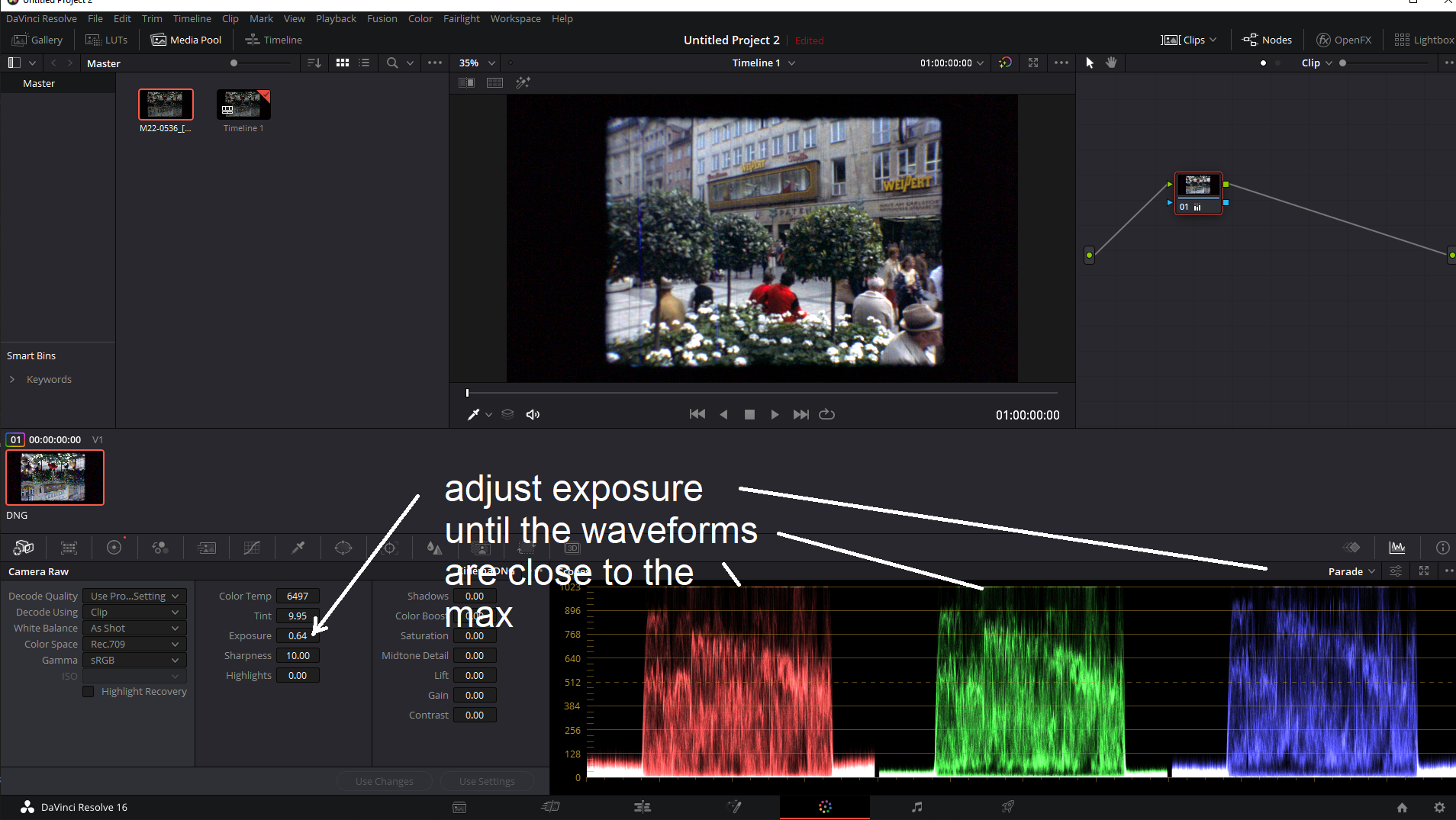Open the Information palette icon
This screenshot has height=820, width=1456.
1442,547
